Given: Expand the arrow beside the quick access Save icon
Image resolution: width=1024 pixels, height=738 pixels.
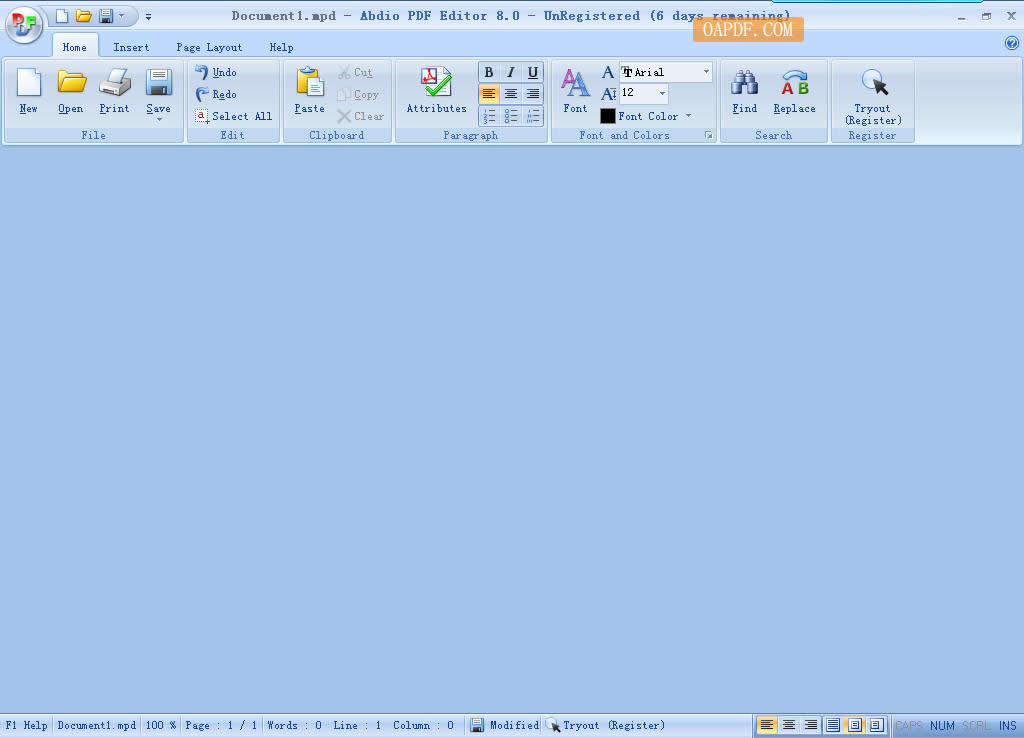Looking at the screenshot, I should coord(121,16).
